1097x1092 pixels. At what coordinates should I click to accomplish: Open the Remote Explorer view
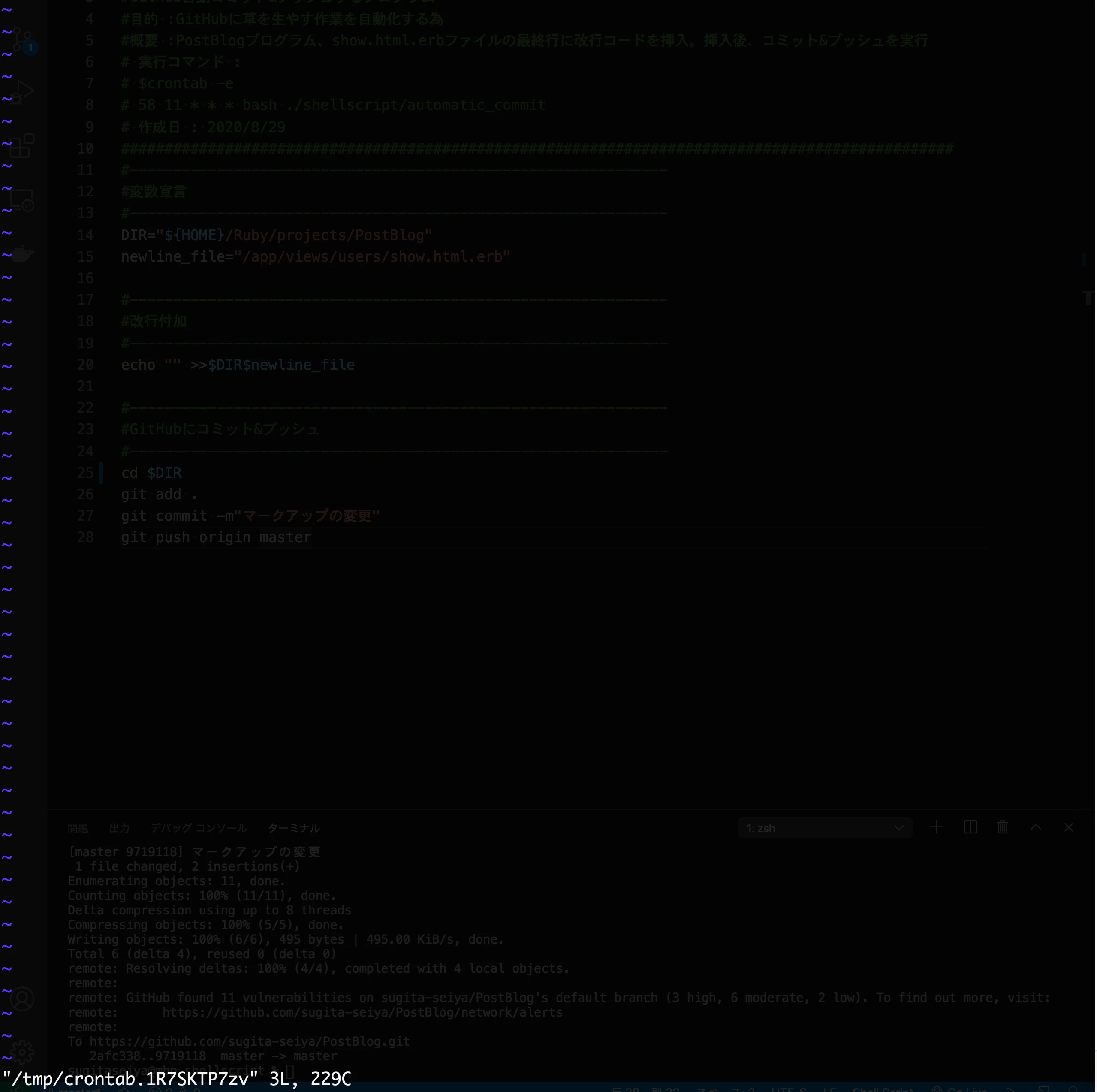click(x=23, y=200)
